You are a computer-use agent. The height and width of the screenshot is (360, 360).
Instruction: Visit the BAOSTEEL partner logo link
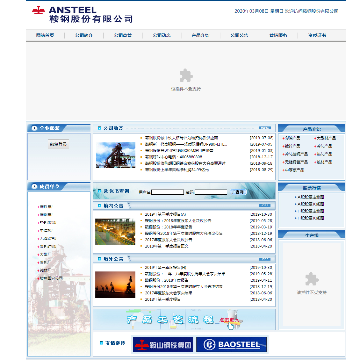tap(232, 345)
